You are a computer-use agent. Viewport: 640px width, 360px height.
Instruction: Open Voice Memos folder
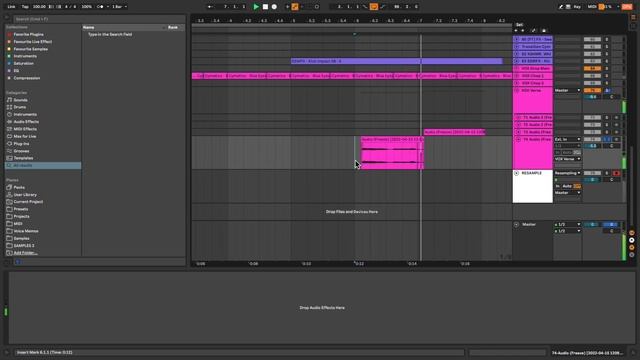(x=26, y=231)
